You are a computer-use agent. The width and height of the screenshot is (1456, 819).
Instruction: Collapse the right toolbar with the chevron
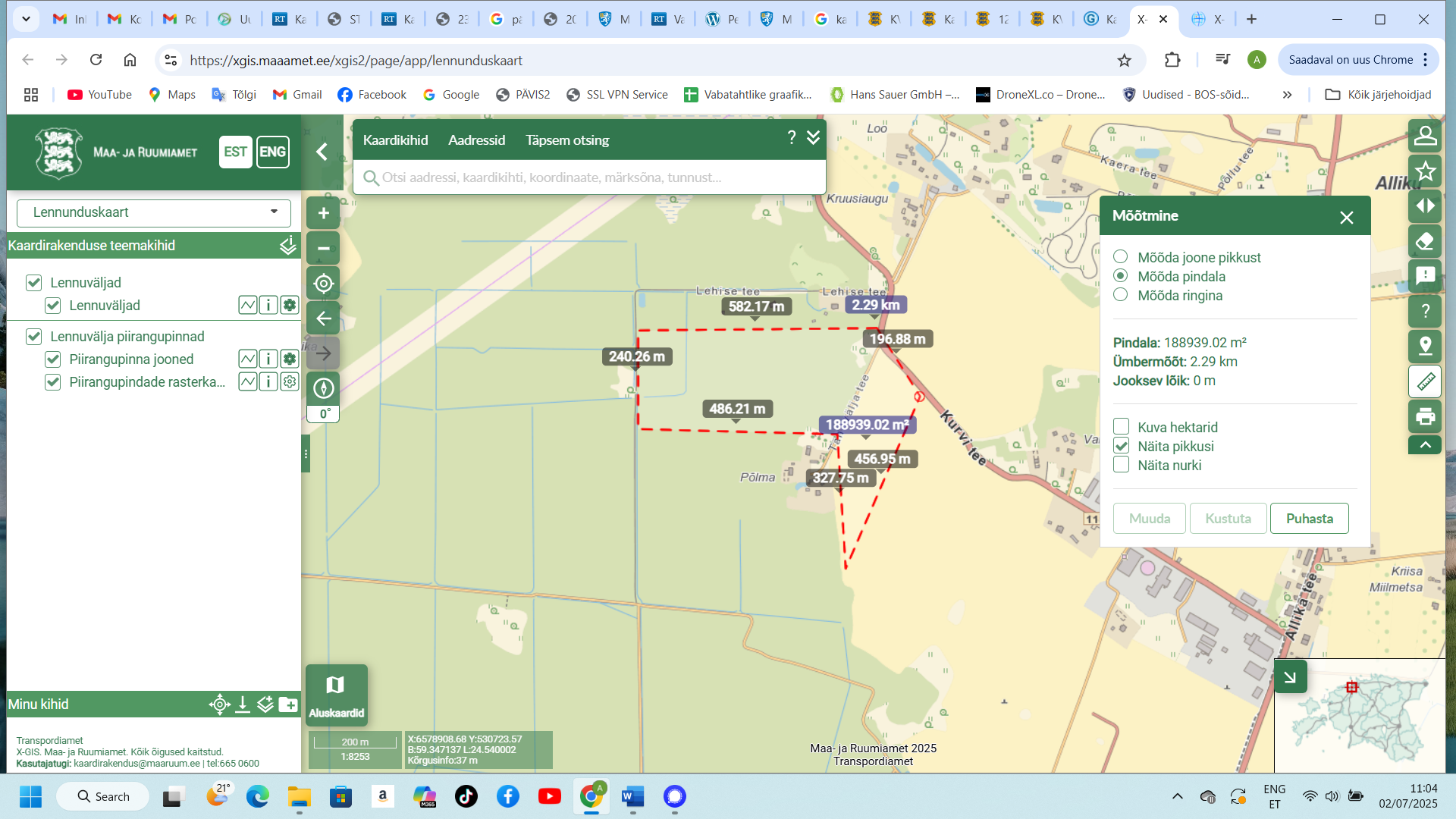1425,445
